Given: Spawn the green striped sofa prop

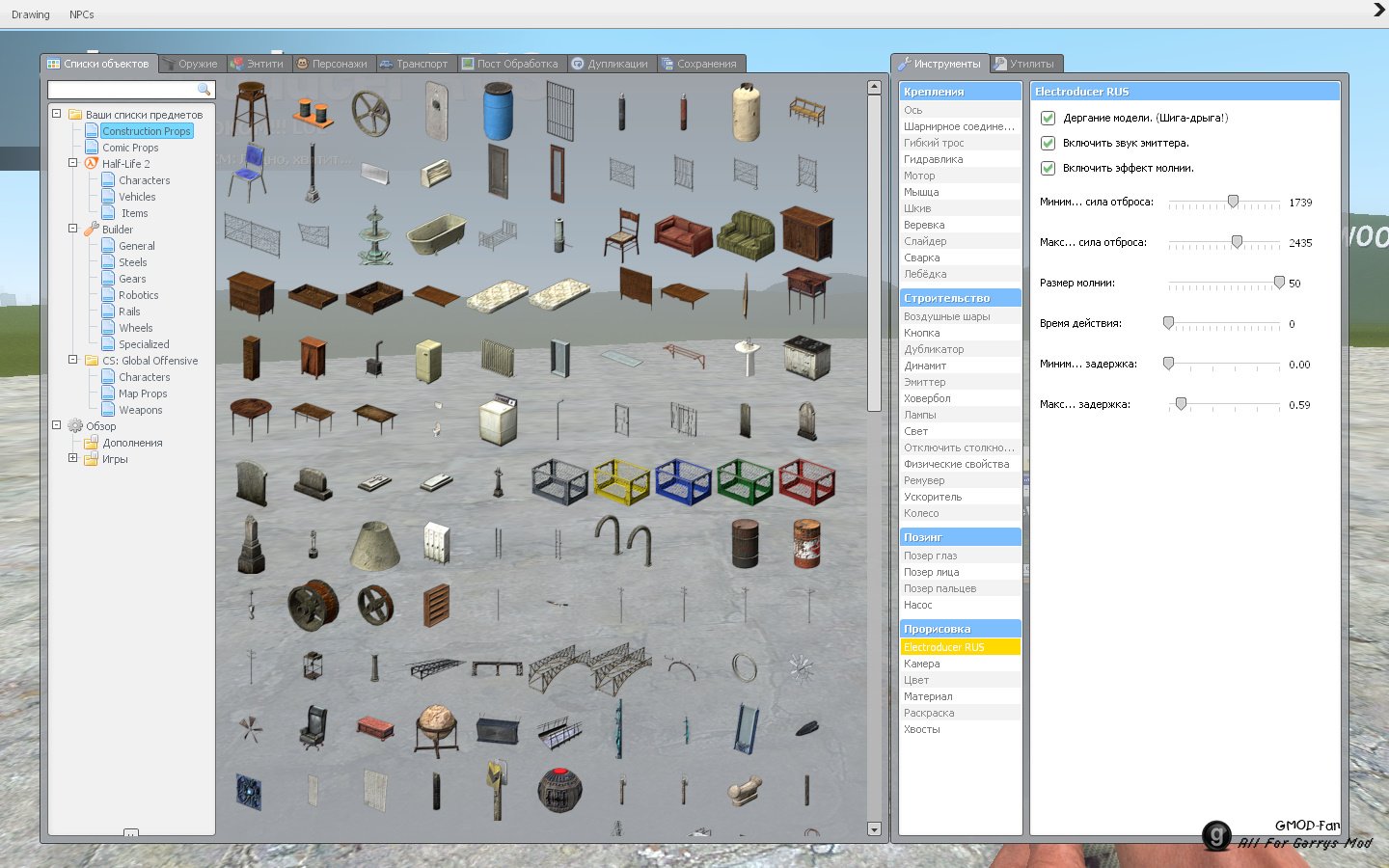Looking at the screenshot, I should coord(745,234).
